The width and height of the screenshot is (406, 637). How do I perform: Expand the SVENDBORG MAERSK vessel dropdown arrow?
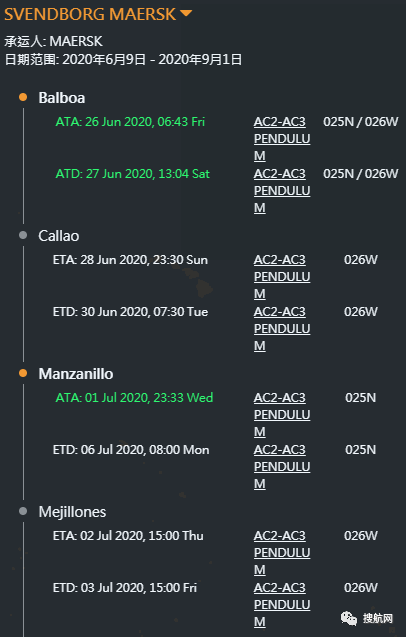(186, 13)
